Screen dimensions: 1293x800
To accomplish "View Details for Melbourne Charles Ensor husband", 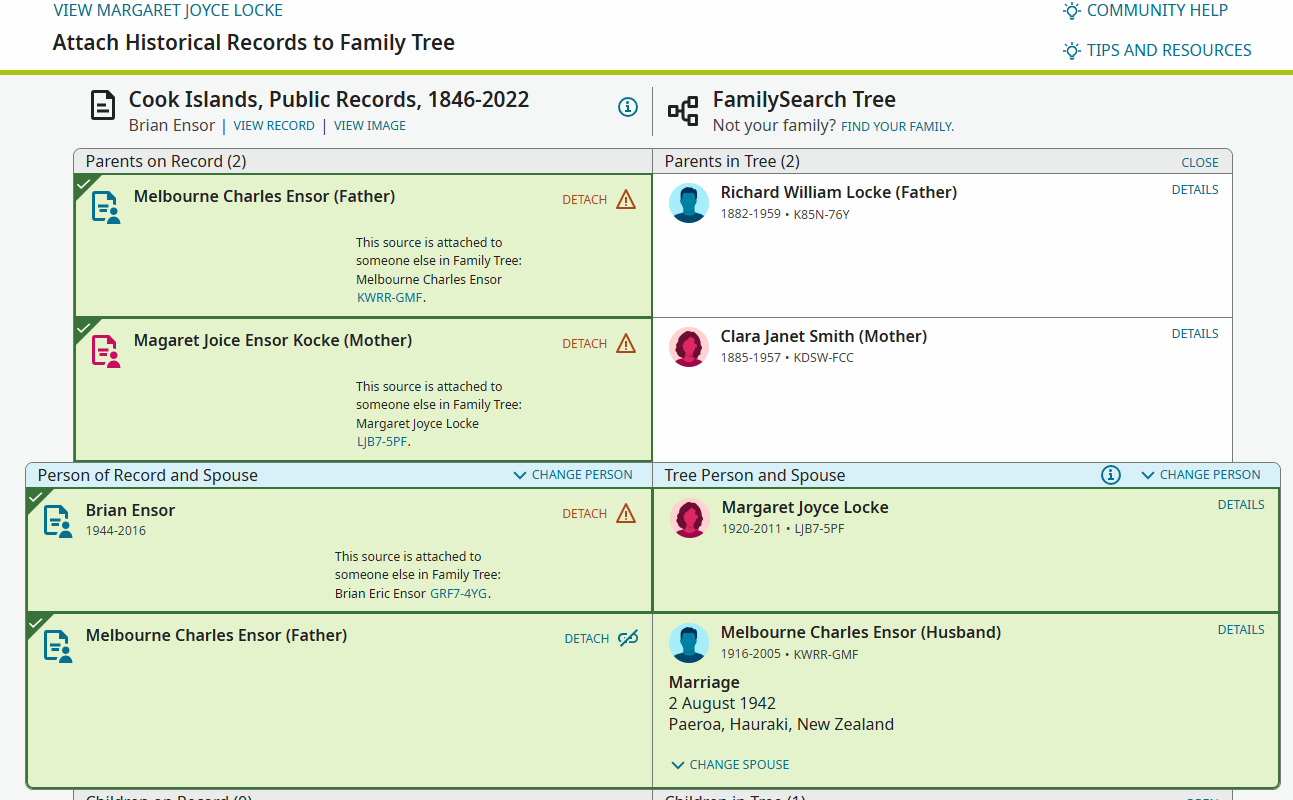I will pos(1241,630).
